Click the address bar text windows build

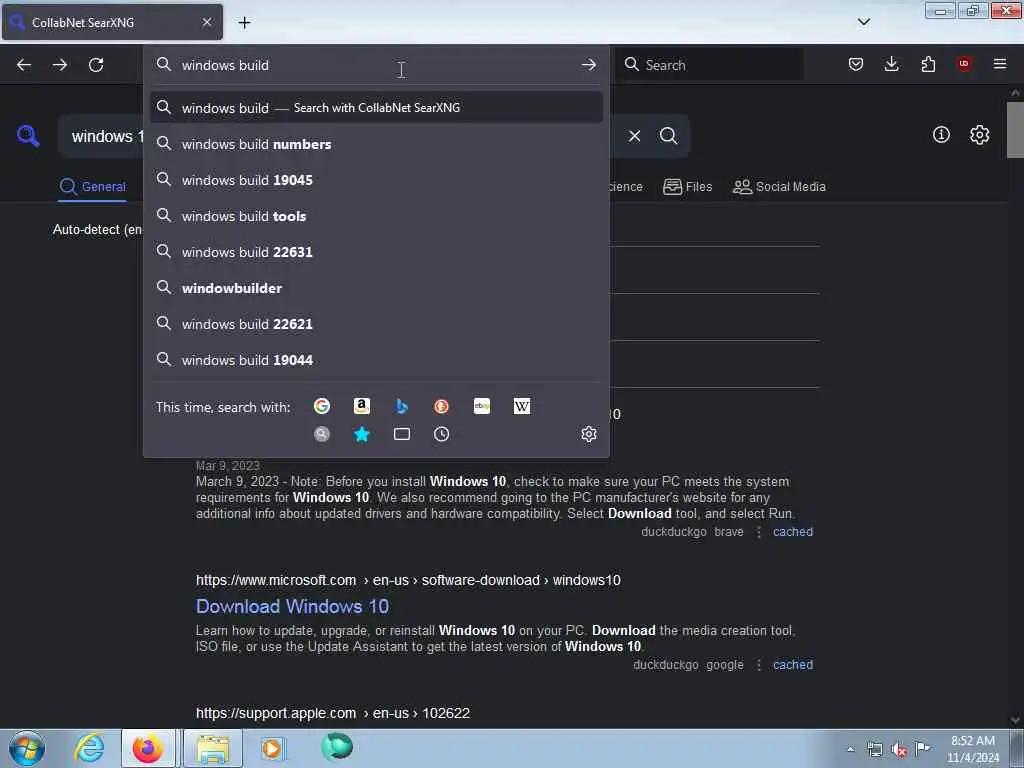tap(225, 65)
